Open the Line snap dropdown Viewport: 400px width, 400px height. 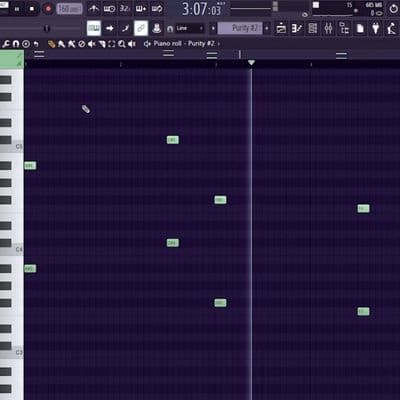[x=189, y=28]
